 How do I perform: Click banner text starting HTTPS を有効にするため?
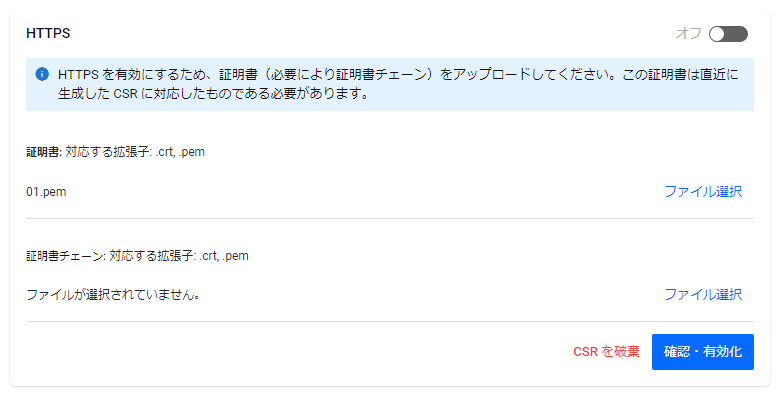click(x=398, y=75)
